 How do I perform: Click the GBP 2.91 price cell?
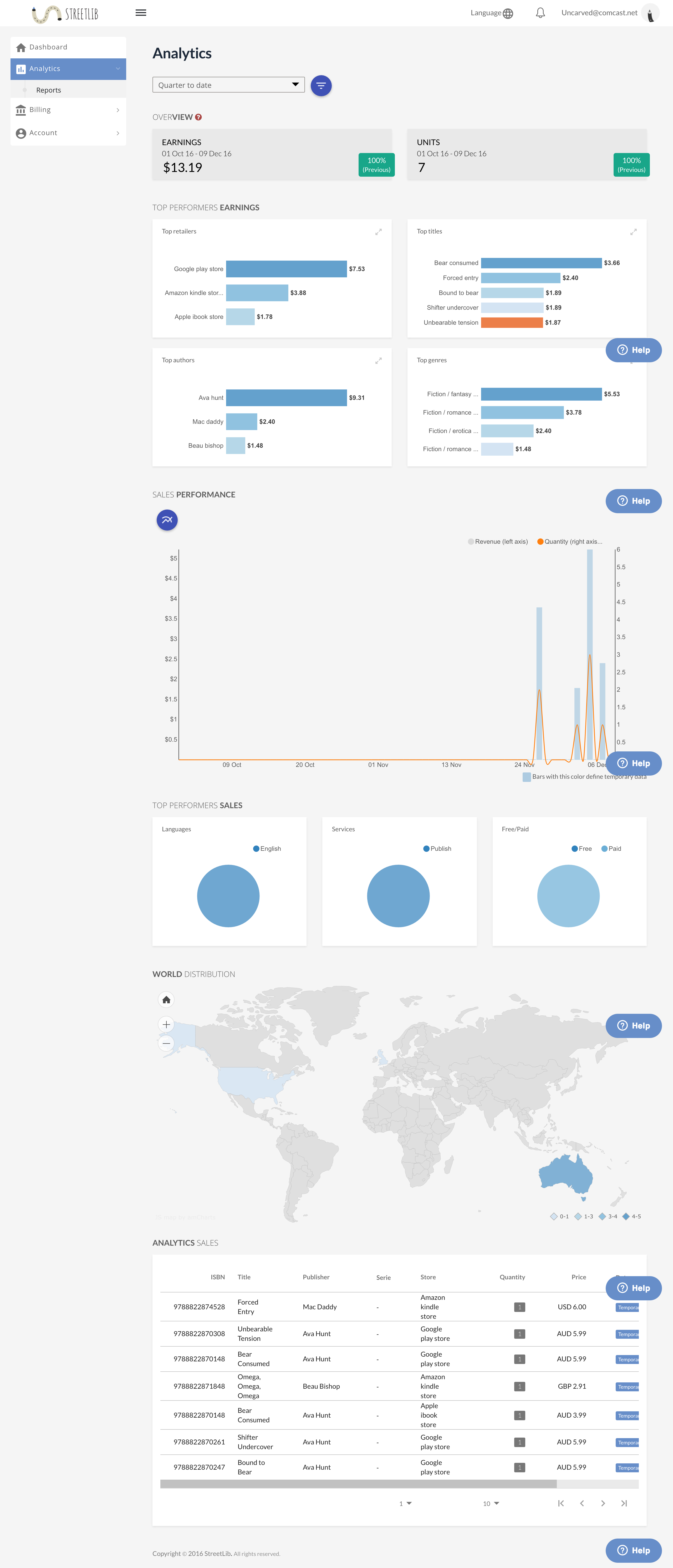click(x=572, y=1386)
